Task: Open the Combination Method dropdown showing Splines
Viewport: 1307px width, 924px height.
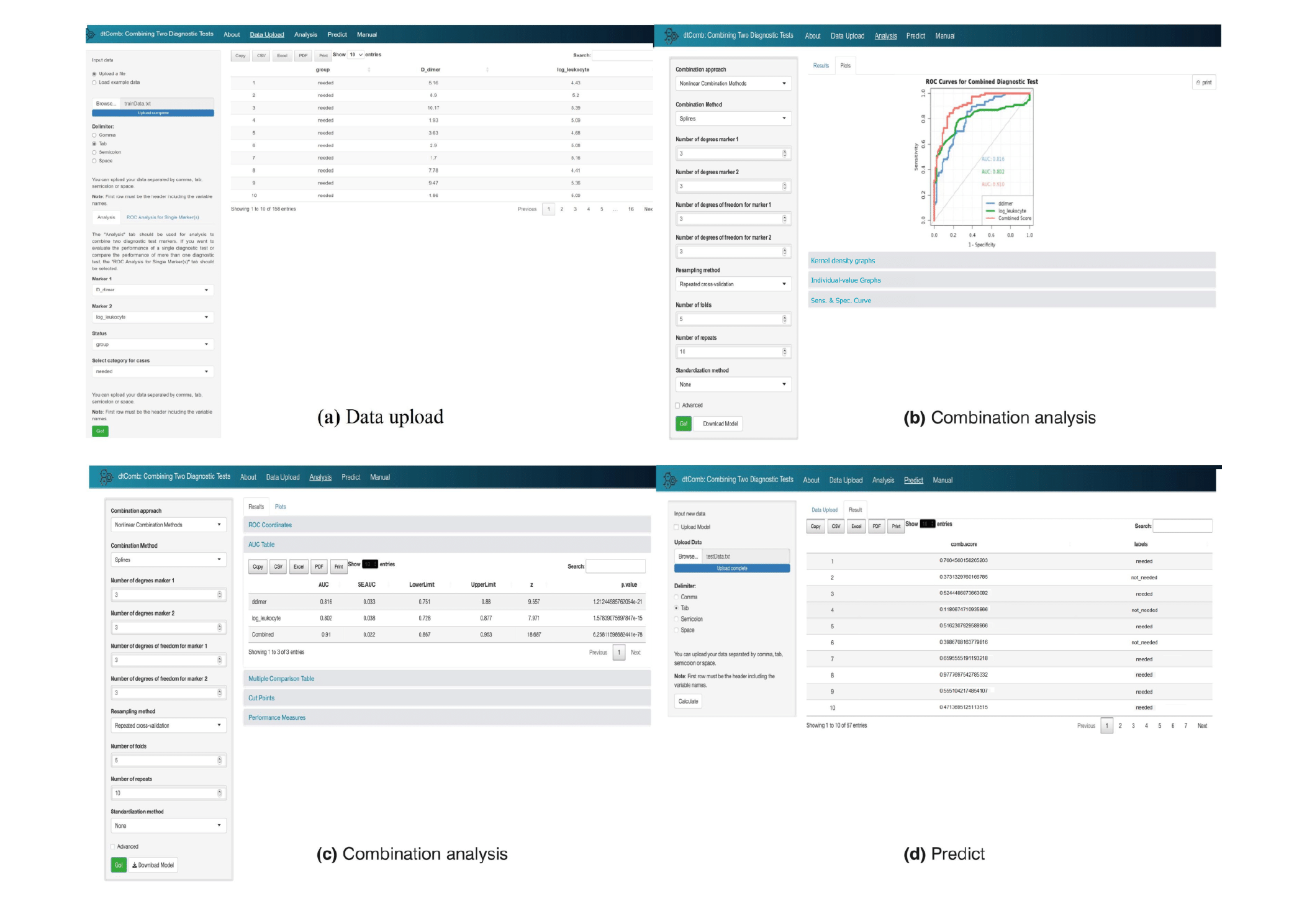Action: [x=733, y=118]
